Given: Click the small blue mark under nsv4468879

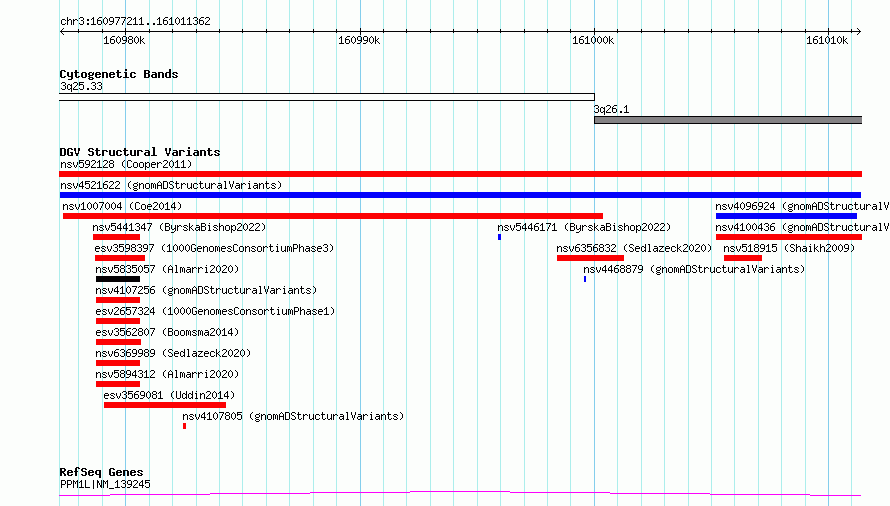Looking at the screenshot, I should pos(585,279).
